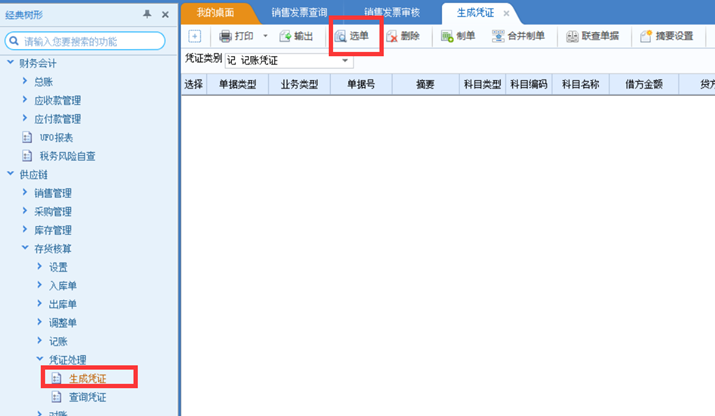The height and width of the screenshot is (416, 715).
Task: Click the search magnifier icon
Action: [14, 41]
